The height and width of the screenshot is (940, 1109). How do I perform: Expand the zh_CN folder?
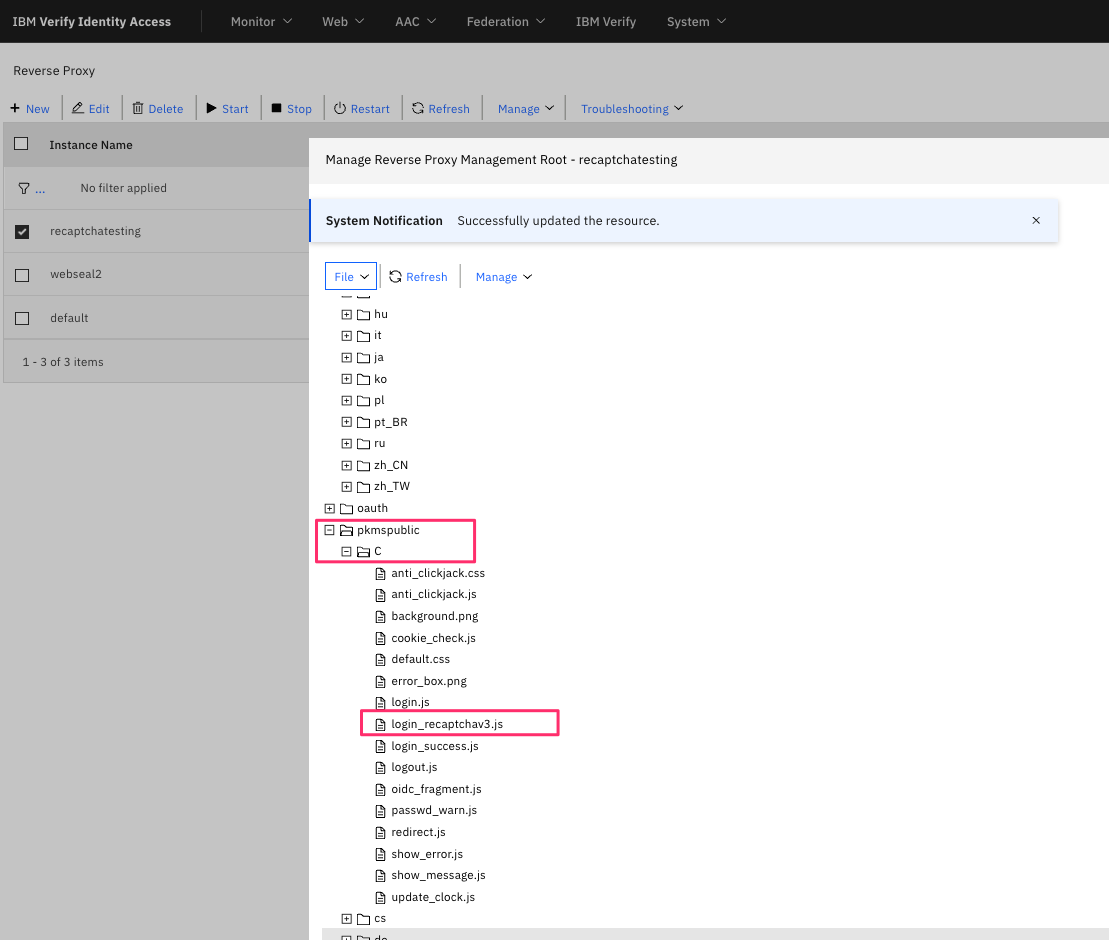point(347,465)
